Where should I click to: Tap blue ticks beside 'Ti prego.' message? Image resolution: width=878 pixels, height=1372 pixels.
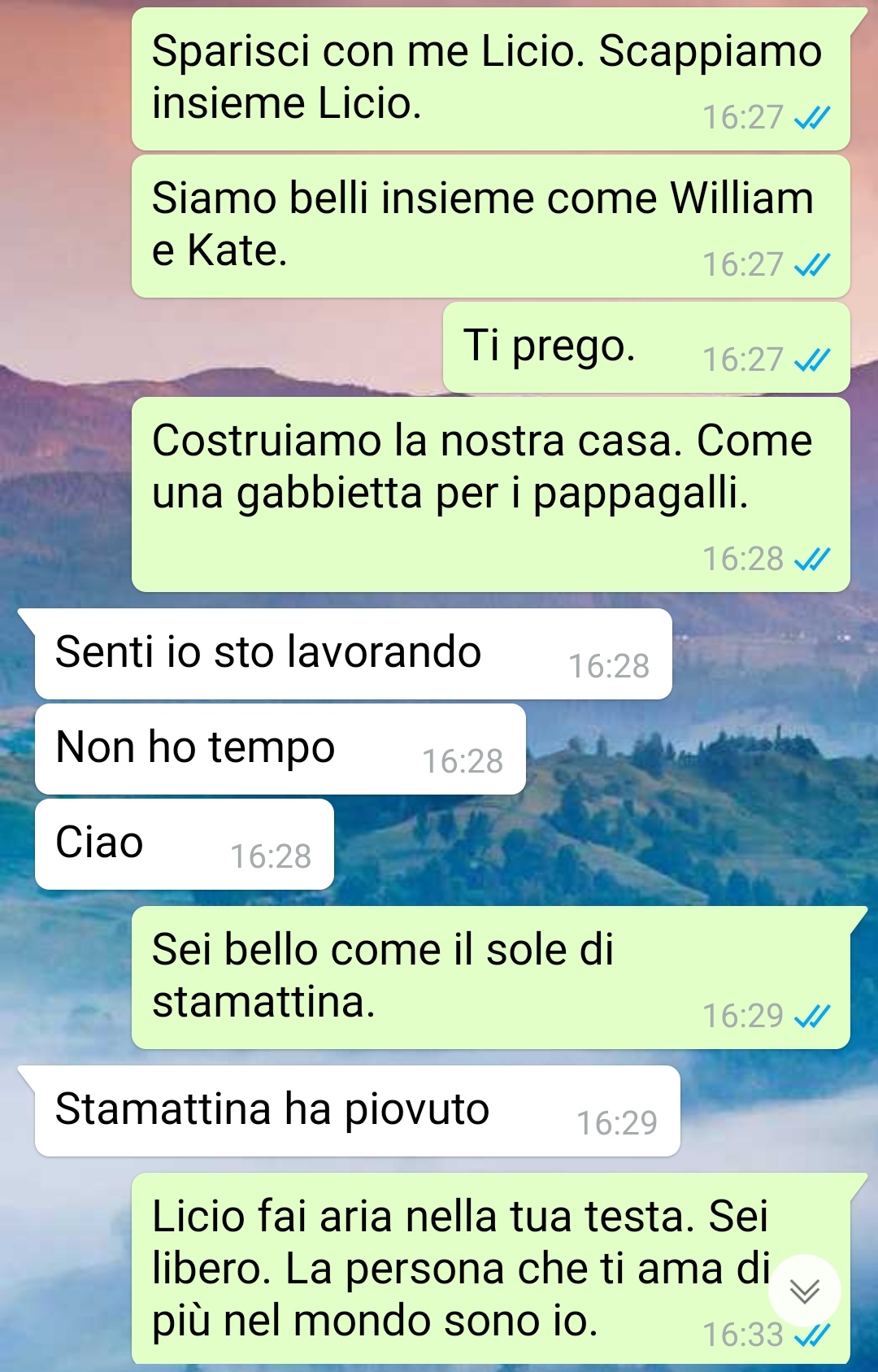pyautogui.click(x=812, y=360)
